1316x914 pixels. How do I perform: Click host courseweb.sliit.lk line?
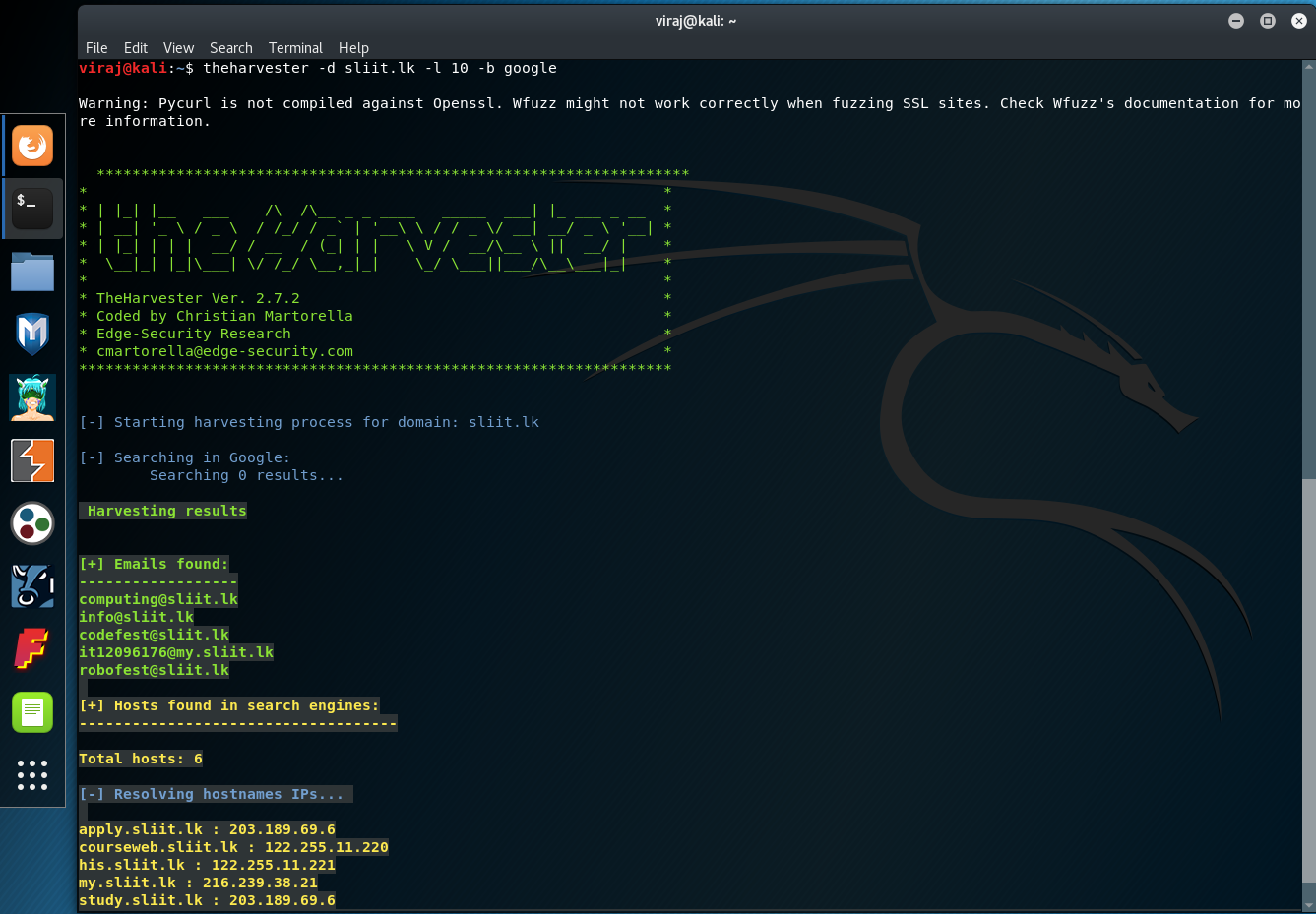click(x=233, y=847)
